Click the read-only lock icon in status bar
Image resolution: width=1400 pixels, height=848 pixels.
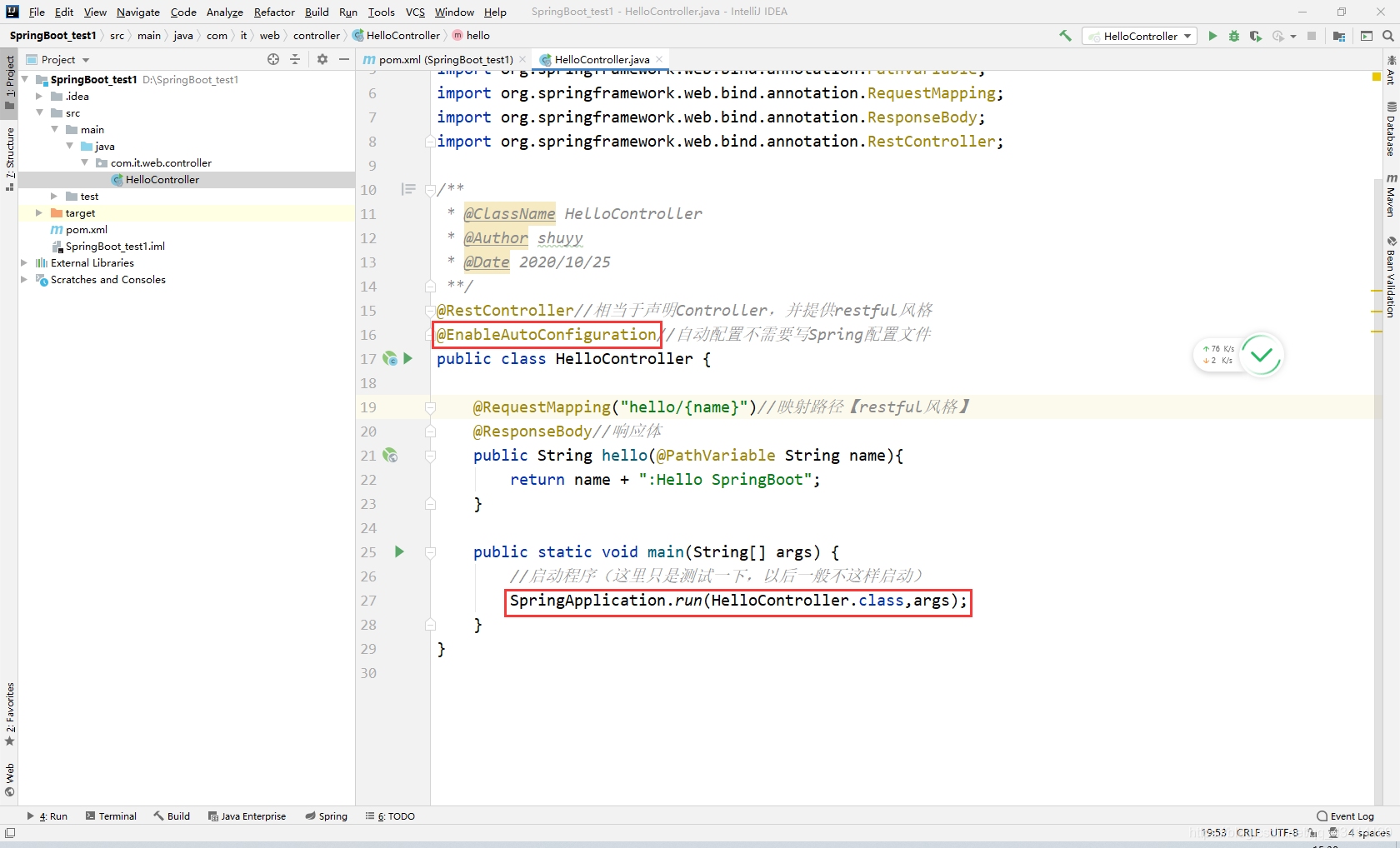(x=1312, y=833)
